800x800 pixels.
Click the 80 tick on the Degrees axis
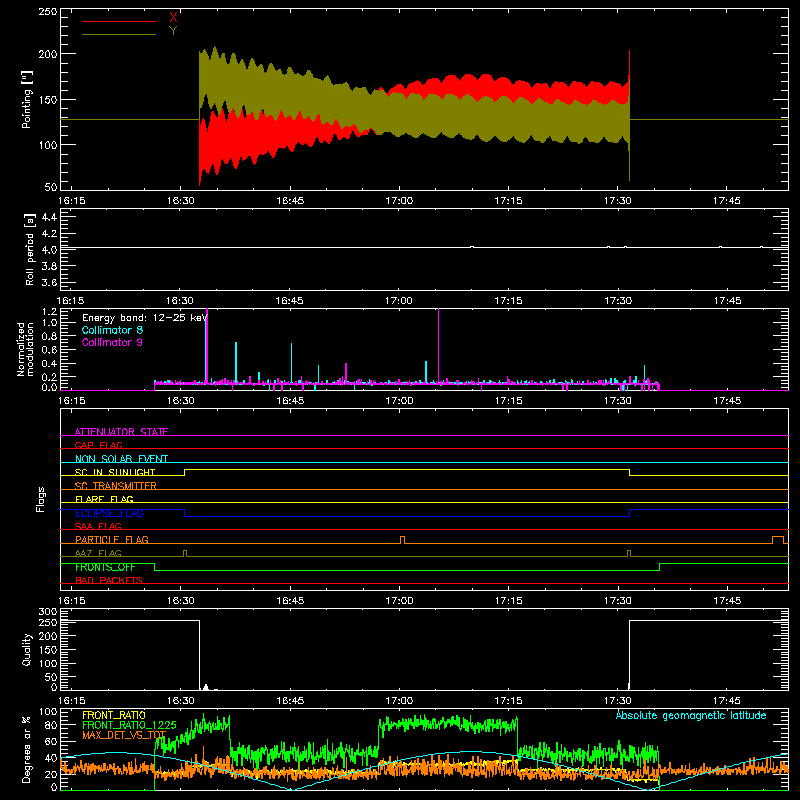click(51, 725)
